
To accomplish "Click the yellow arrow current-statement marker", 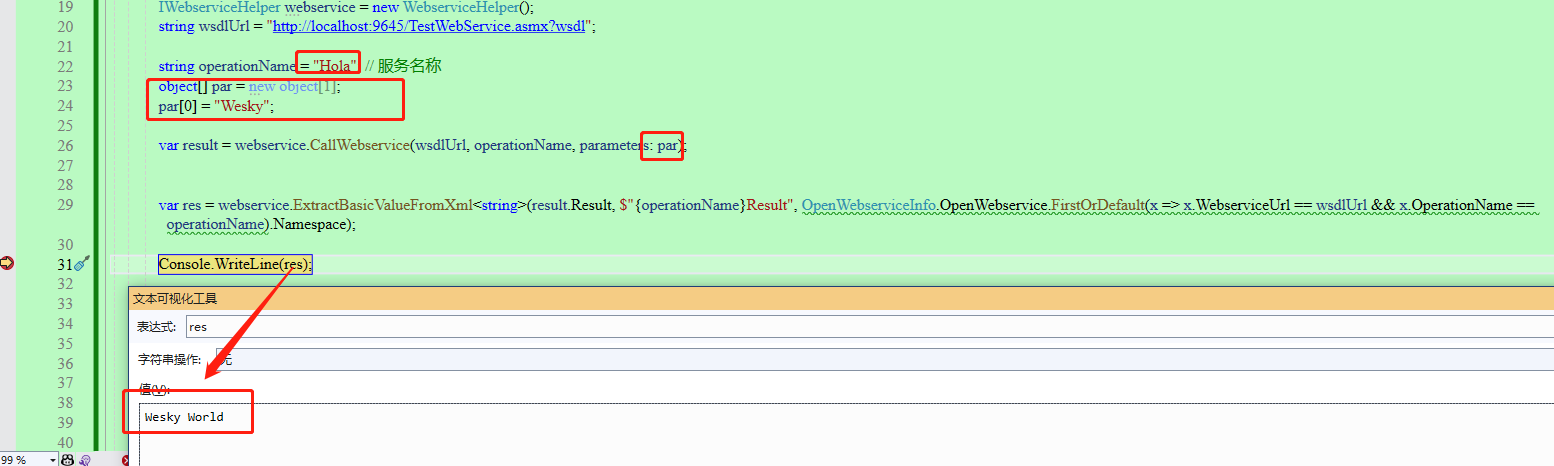I will [x=8, y=263].
